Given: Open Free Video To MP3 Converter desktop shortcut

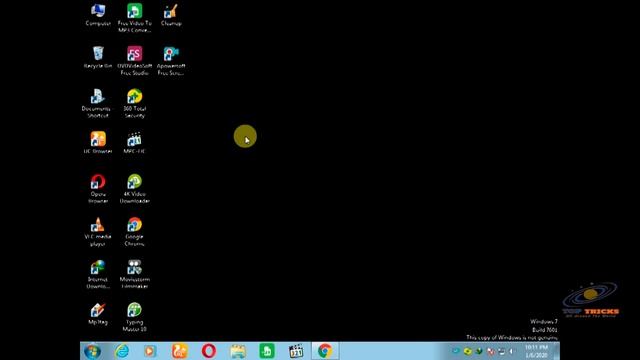Looking at the screenshot, I should [x=134, y=18].
